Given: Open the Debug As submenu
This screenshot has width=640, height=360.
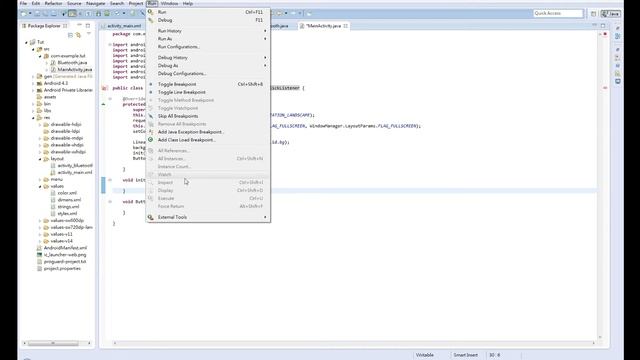Looking at the screenshot, I should click(208, 65).
